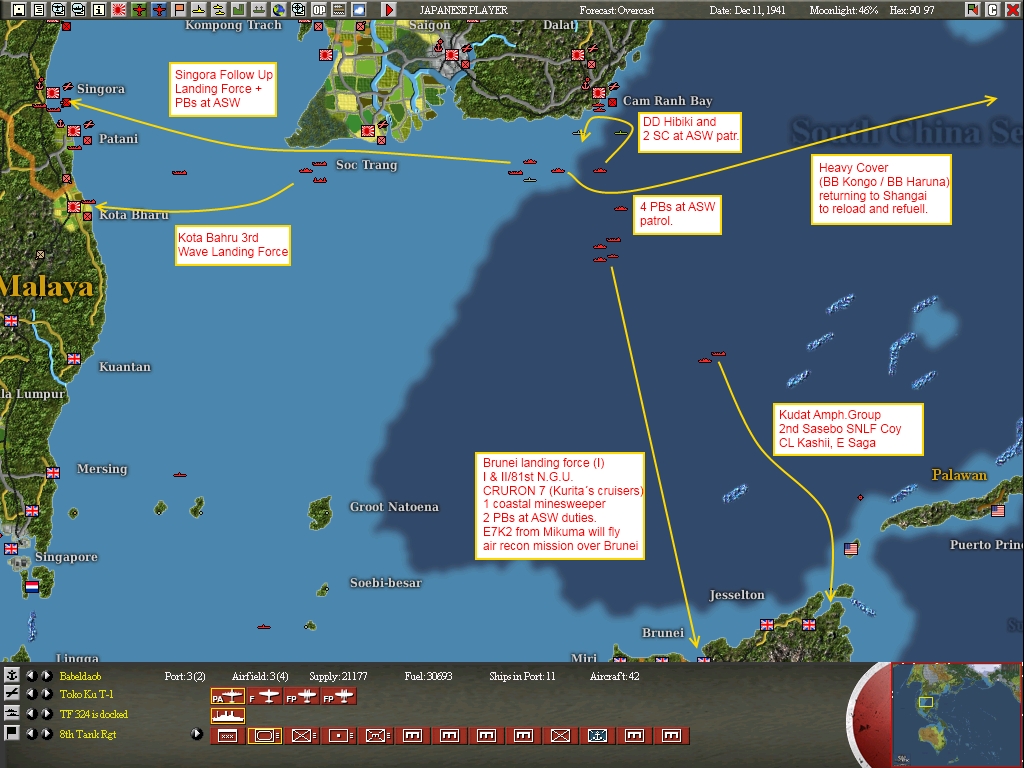The image size is (1024, 768).
Task: Select the red aircraft on green toolbar icon
Action: [x=138, y=9]
